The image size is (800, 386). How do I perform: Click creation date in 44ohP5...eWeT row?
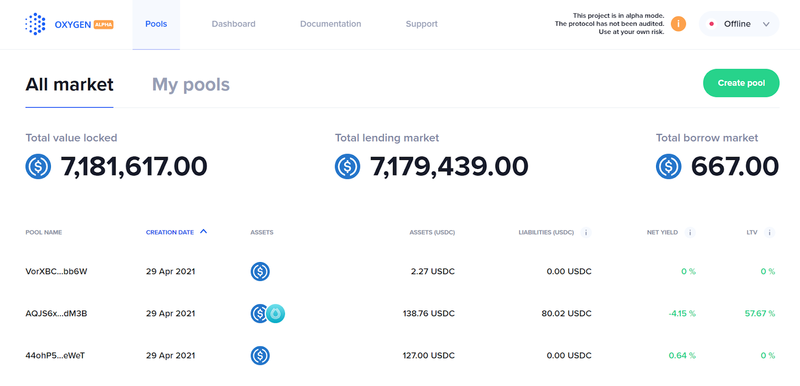click(x=170, y=355)
